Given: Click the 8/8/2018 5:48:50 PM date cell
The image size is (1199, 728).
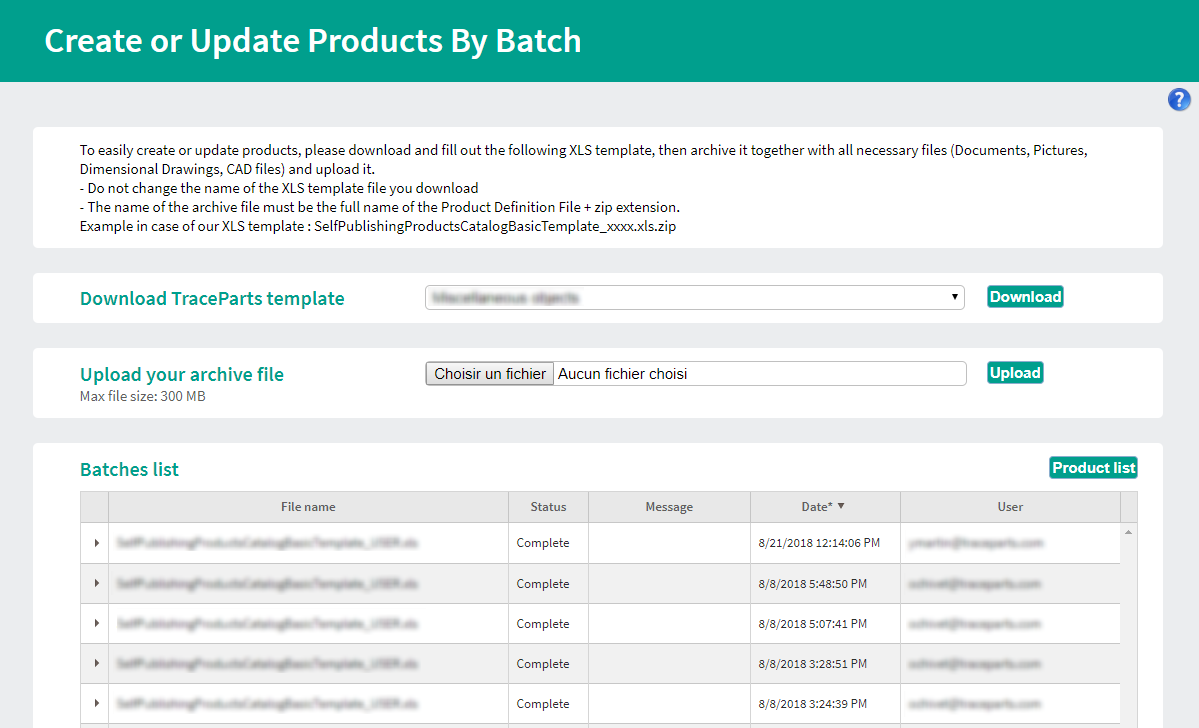Looking at the screenshot, I should 812,584.
